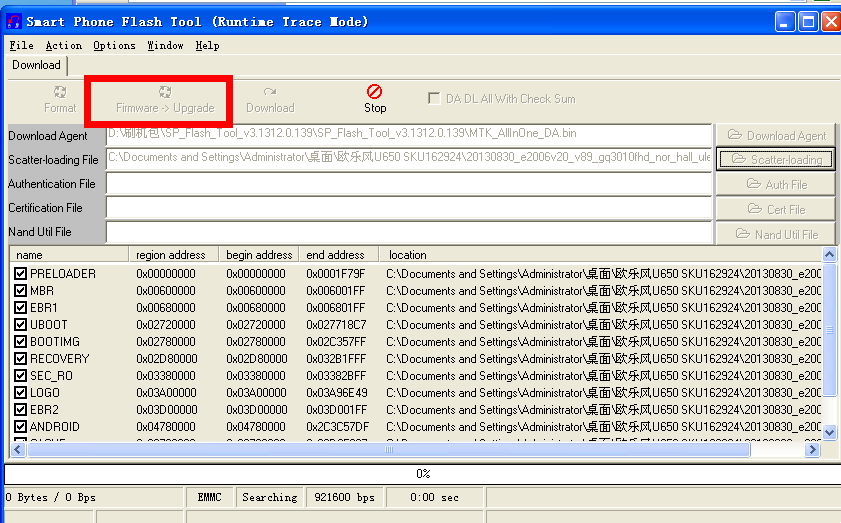Browse with the Download Agent button
The height and width of the screenshot is (523, 841).
tap(776, 135)
